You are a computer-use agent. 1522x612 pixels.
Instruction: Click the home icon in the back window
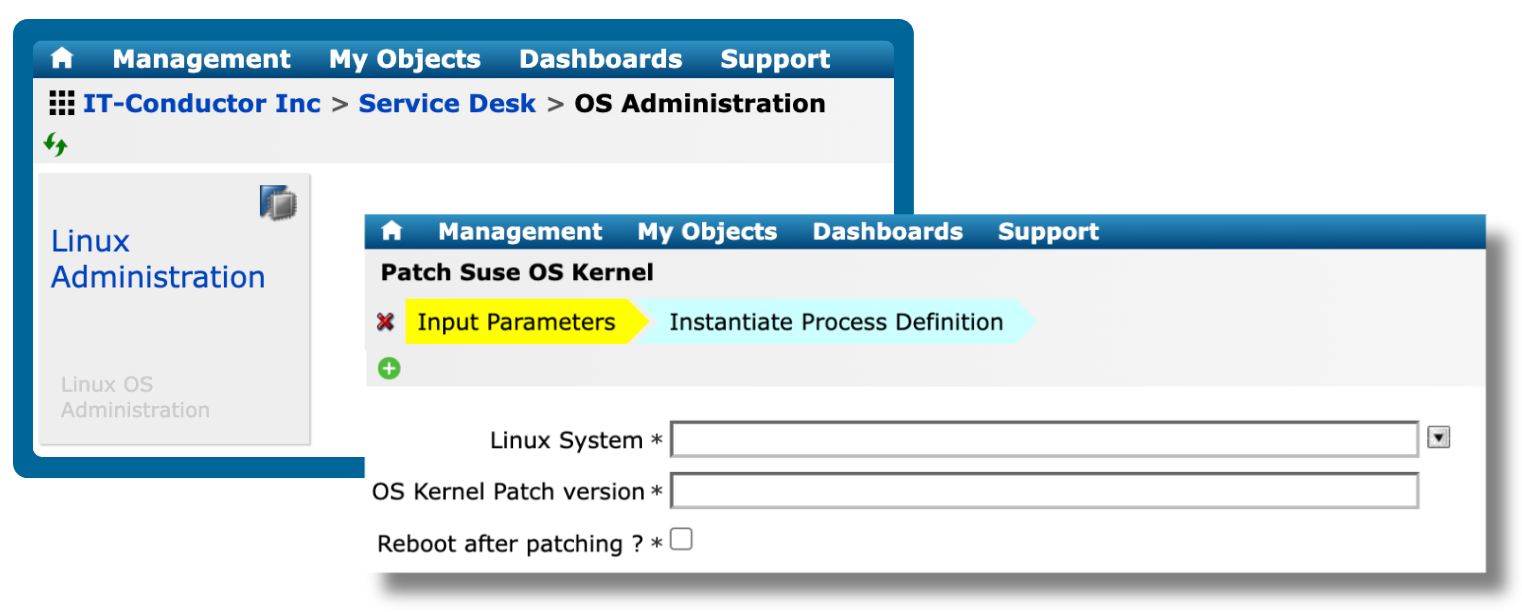pyautogui.click(x=62, y=59)
